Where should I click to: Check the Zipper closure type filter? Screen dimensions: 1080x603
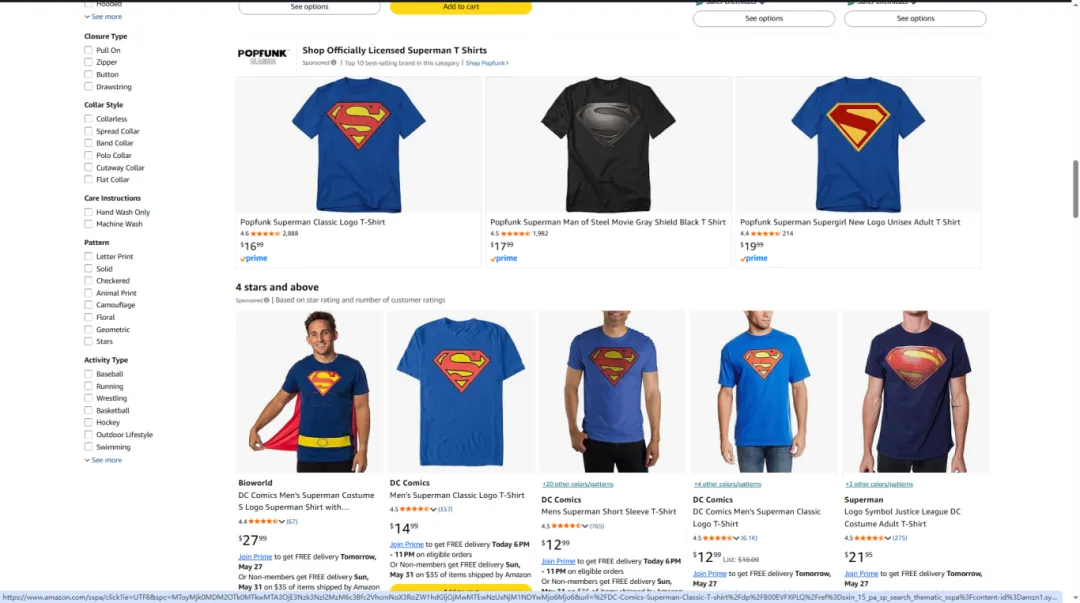point(88,62)
